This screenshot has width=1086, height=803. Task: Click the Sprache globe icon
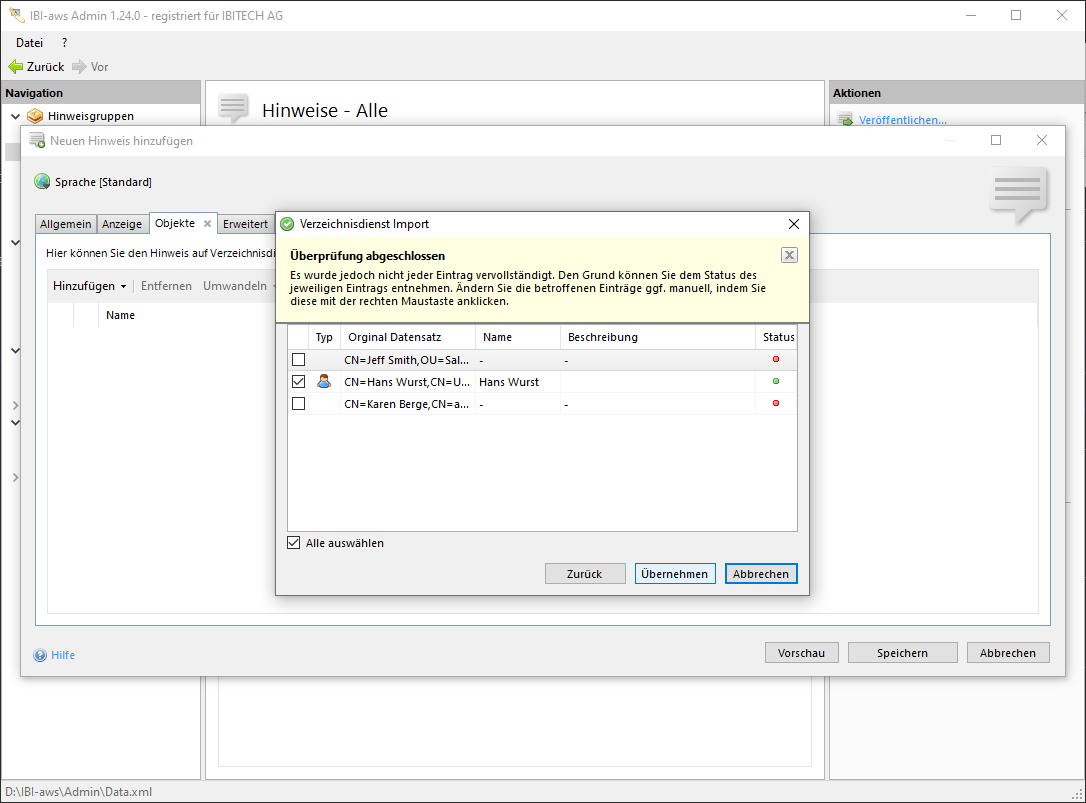pos(42,182)
